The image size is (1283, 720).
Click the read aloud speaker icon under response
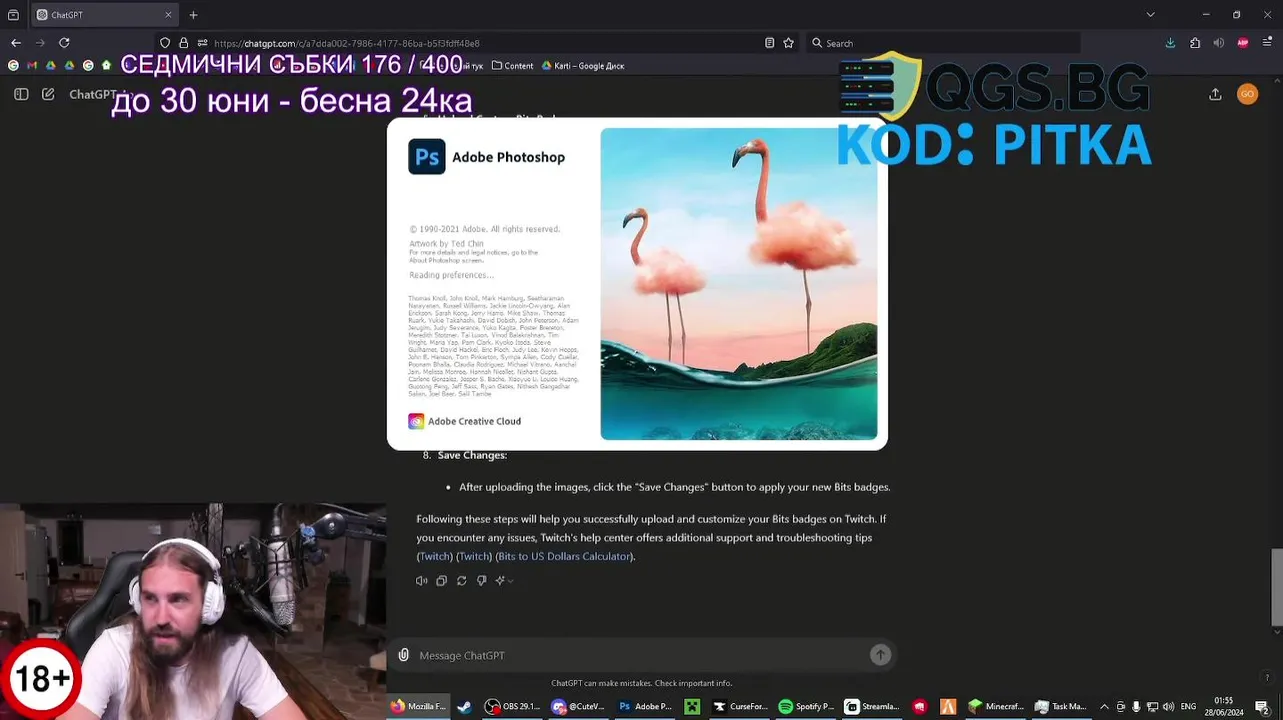point(421,581)
